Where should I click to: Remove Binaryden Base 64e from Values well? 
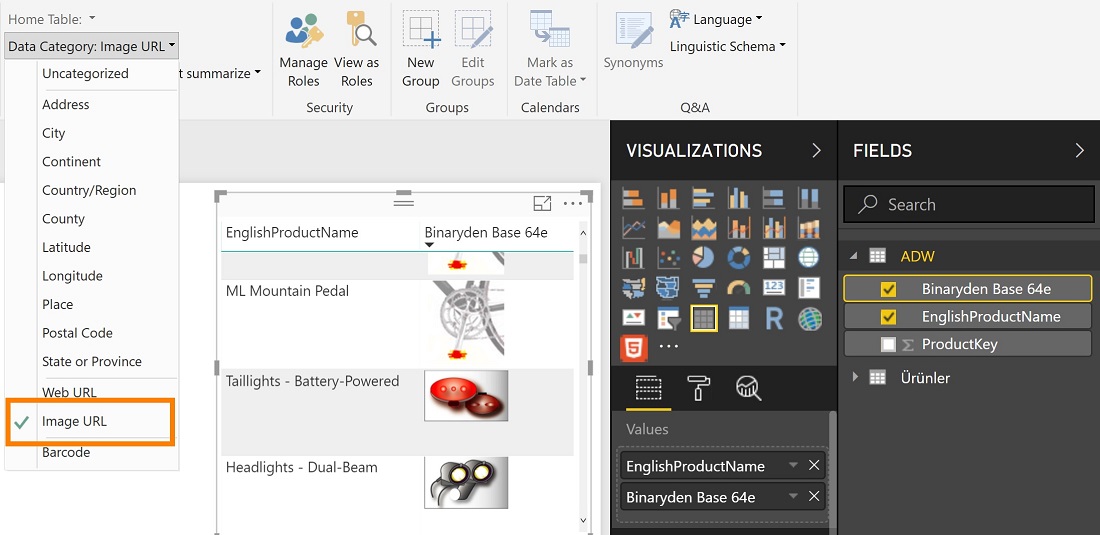click(x=814, y=496)
